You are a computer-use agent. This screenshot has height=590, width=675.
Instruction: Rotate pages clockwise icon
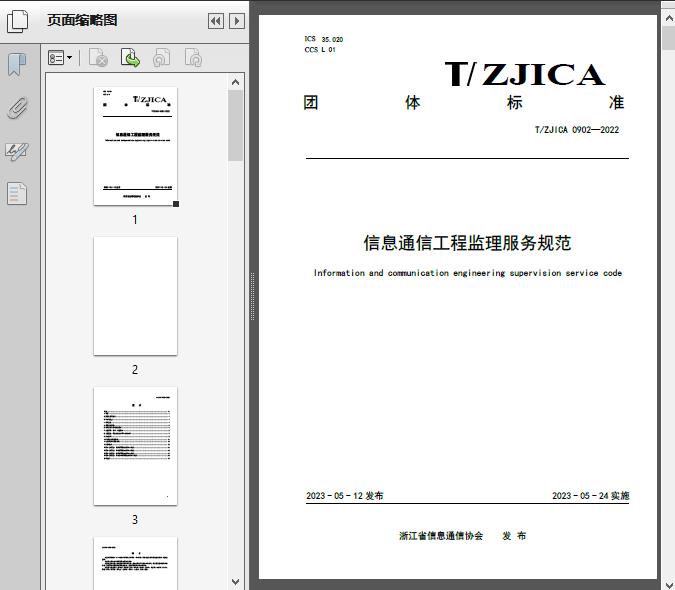[x=193, y=58]
